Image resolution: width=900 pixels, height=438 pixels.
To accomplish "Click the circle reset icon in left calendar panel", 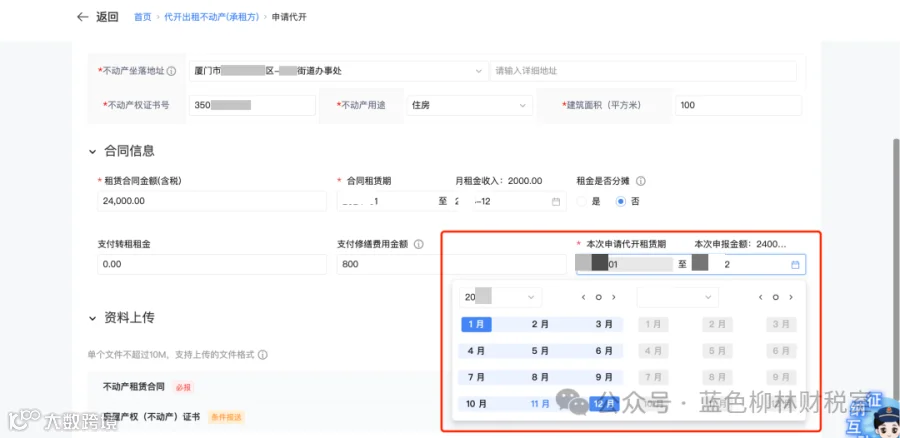I will pyautogui.click(x=598, y=297).
